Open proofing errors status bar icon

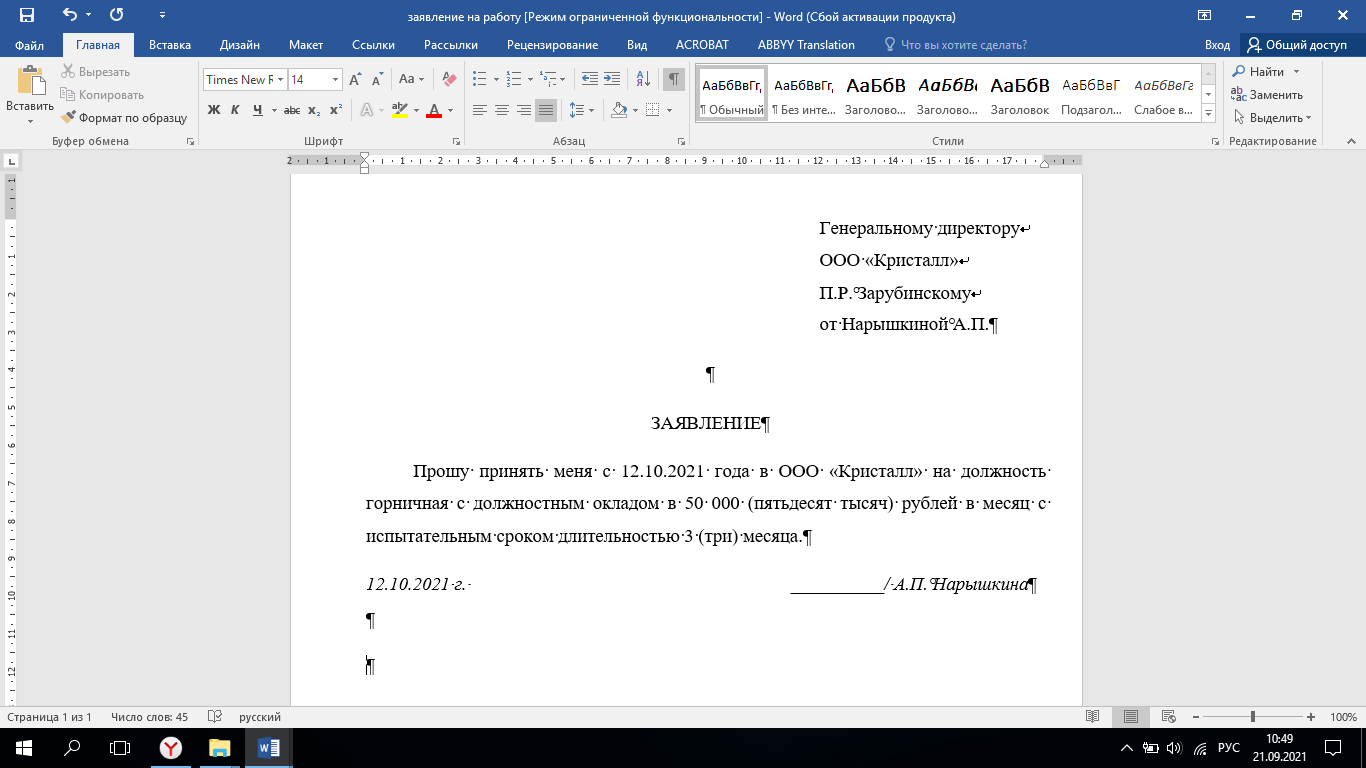pos(214,717)
